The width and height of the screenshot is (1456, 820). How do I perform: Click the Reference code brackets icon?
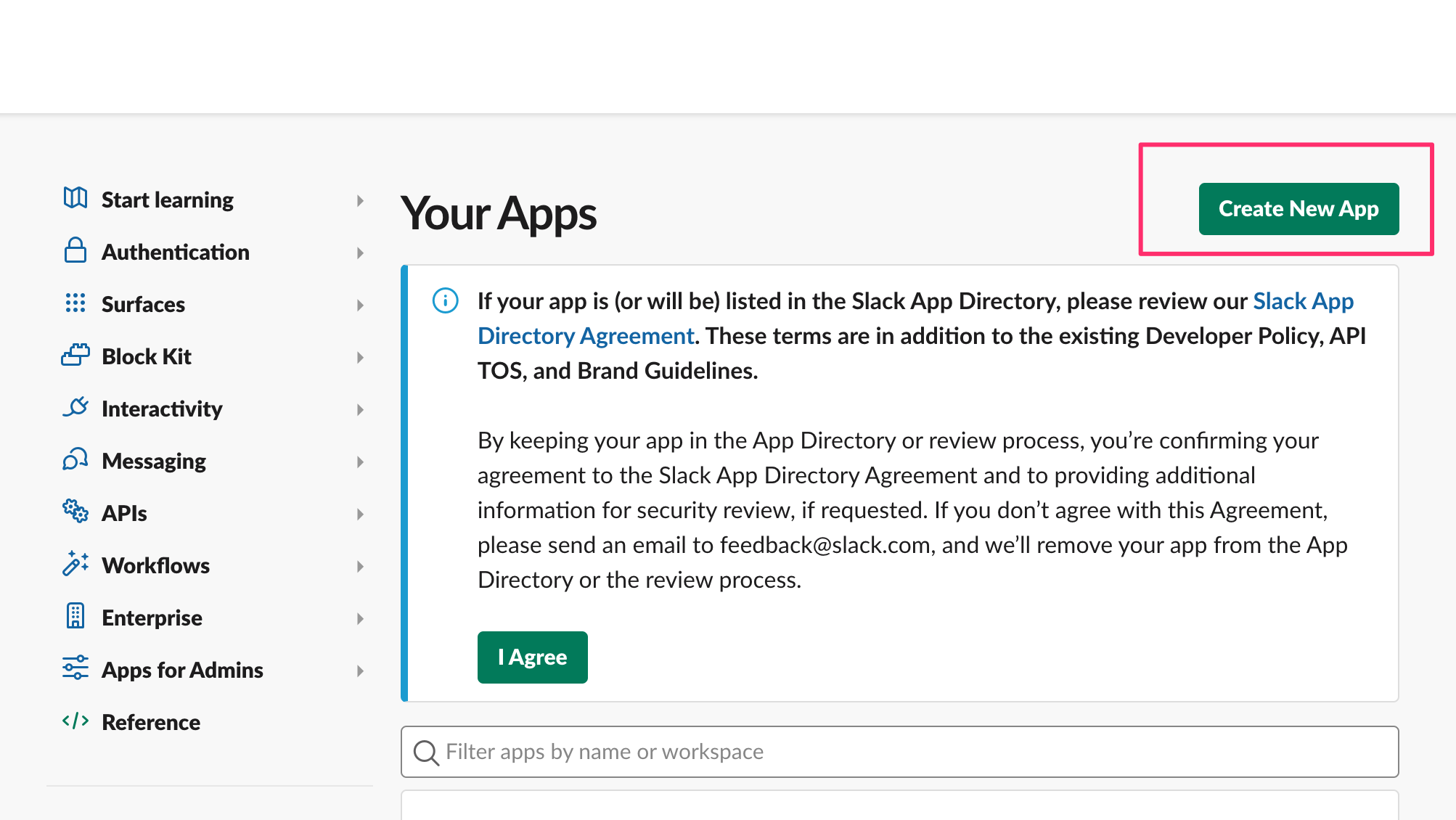pos(75,721)
